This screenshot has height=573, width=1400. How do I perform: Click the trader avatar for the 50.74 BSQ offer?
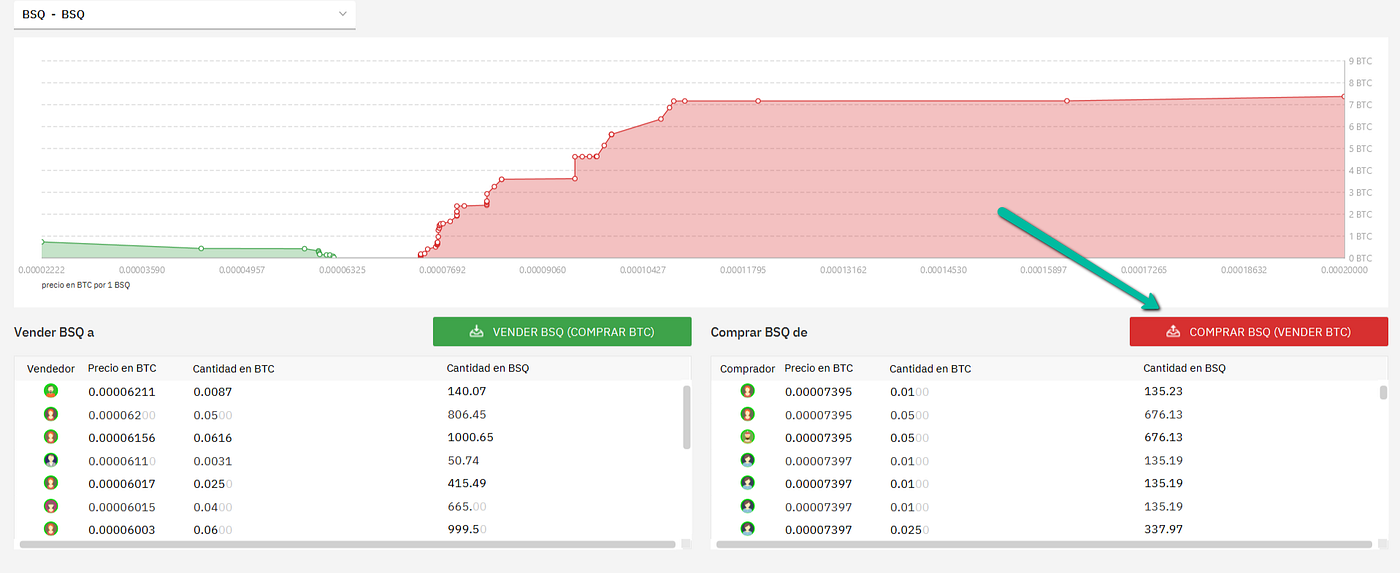[51, 460]
